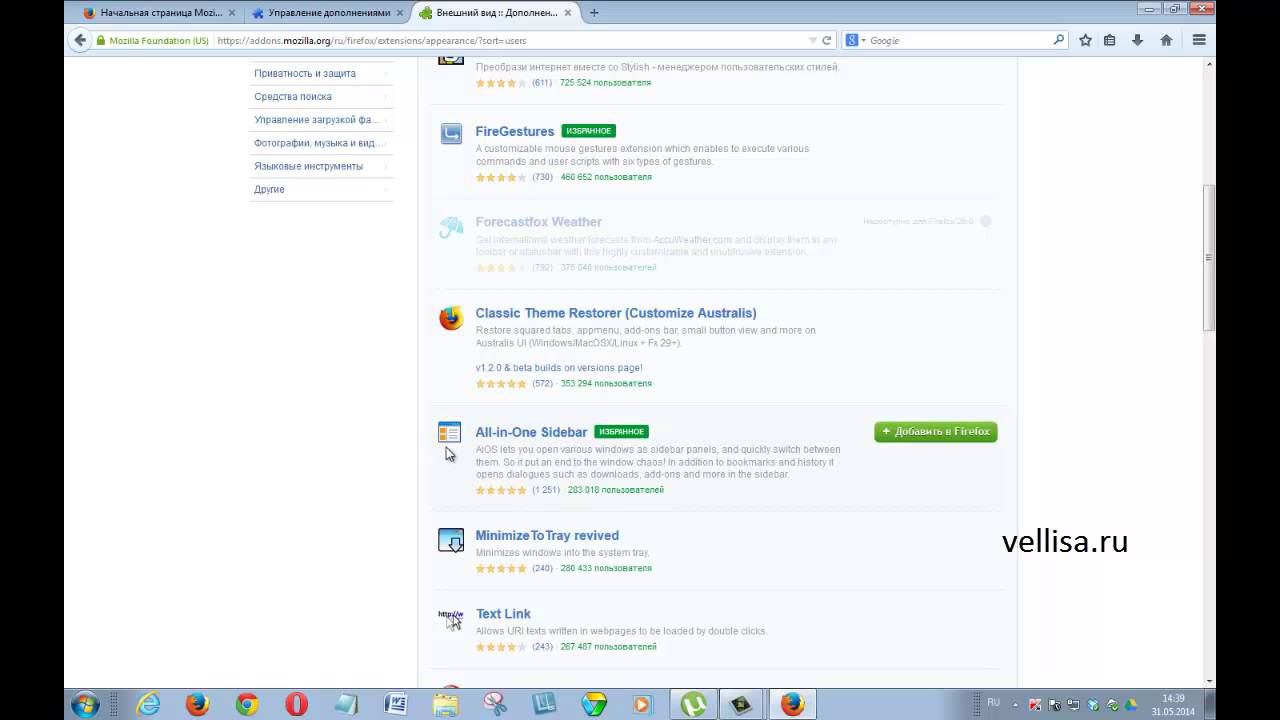1280x720 pixels.
Task: Go to the Firefox home page icon
Action: point(1166,40)
